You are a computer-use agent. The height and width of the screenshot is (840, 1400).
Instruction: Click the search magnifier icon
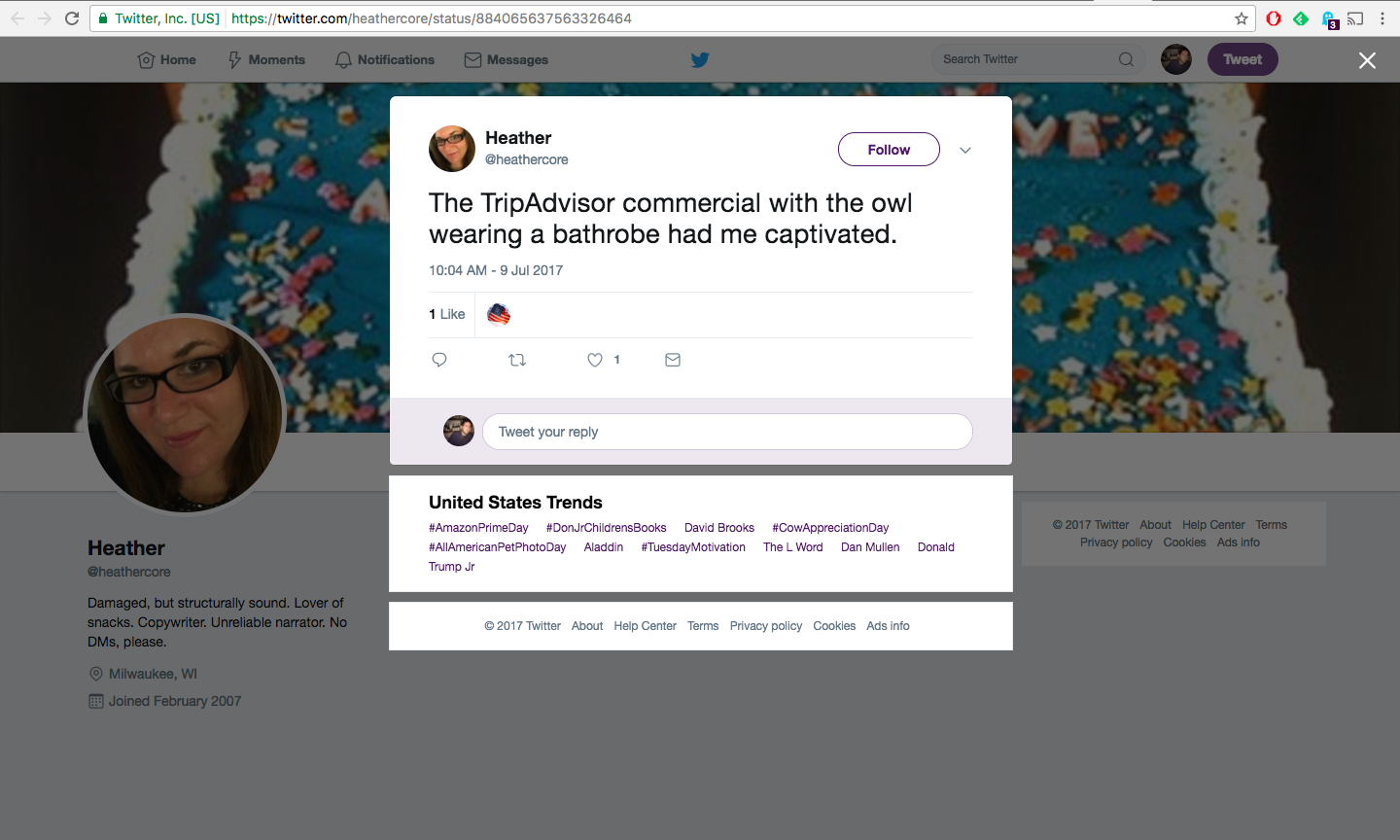click(x=1126, y=59)
